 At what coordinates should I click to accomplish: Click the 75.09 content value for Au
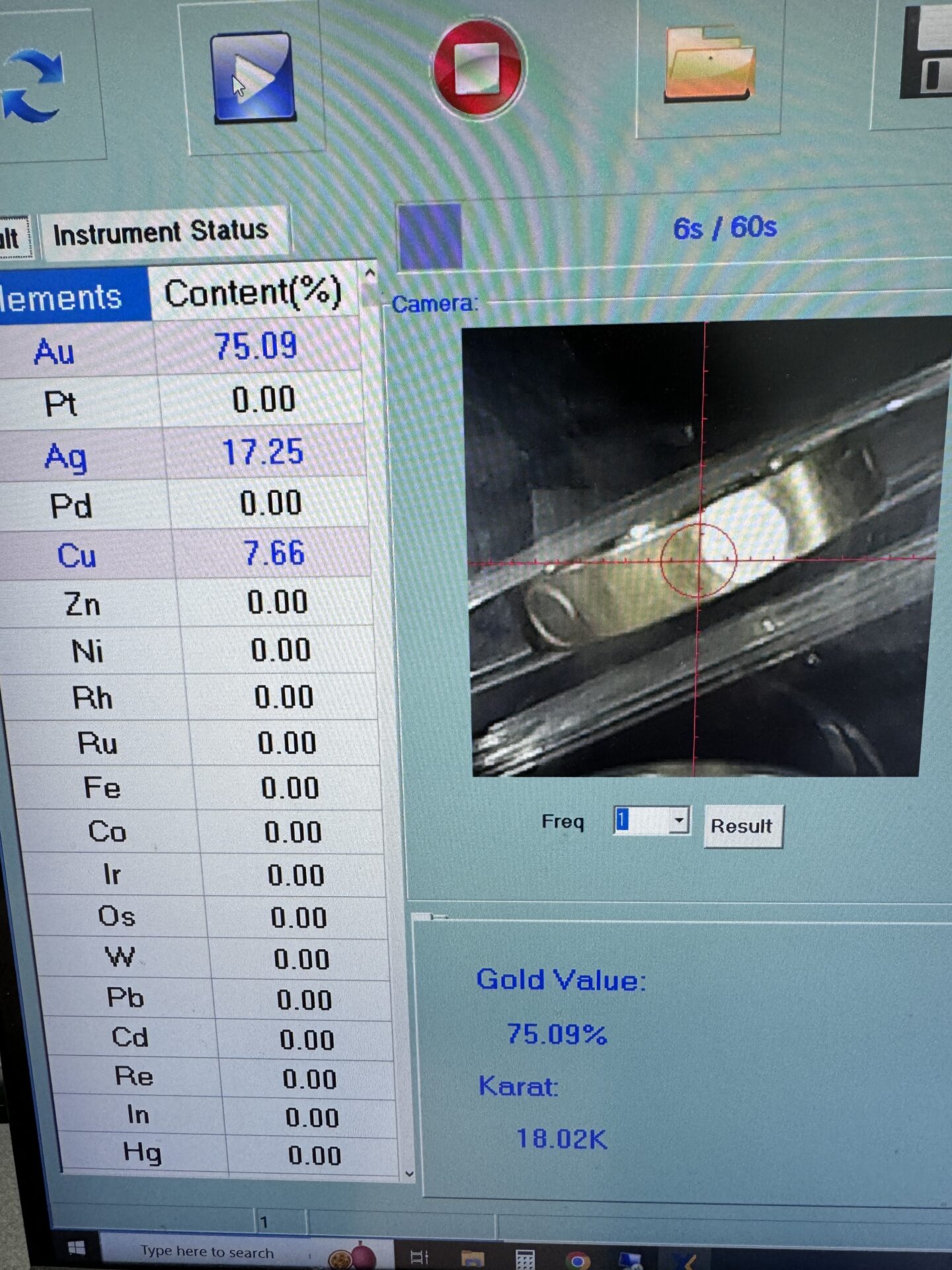point(257,346)
